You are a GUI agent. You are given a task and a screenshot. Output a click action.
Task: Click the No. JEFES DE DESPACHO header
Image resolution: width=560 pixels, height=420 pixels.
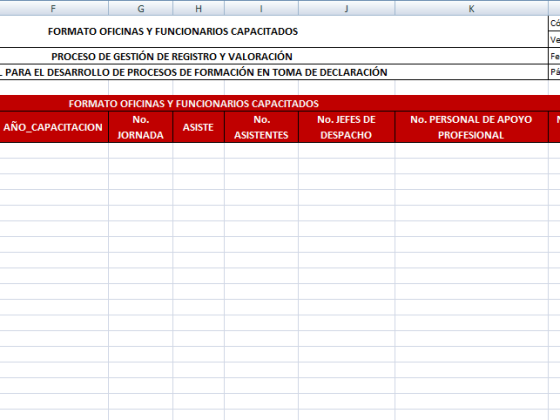(346, 127)
